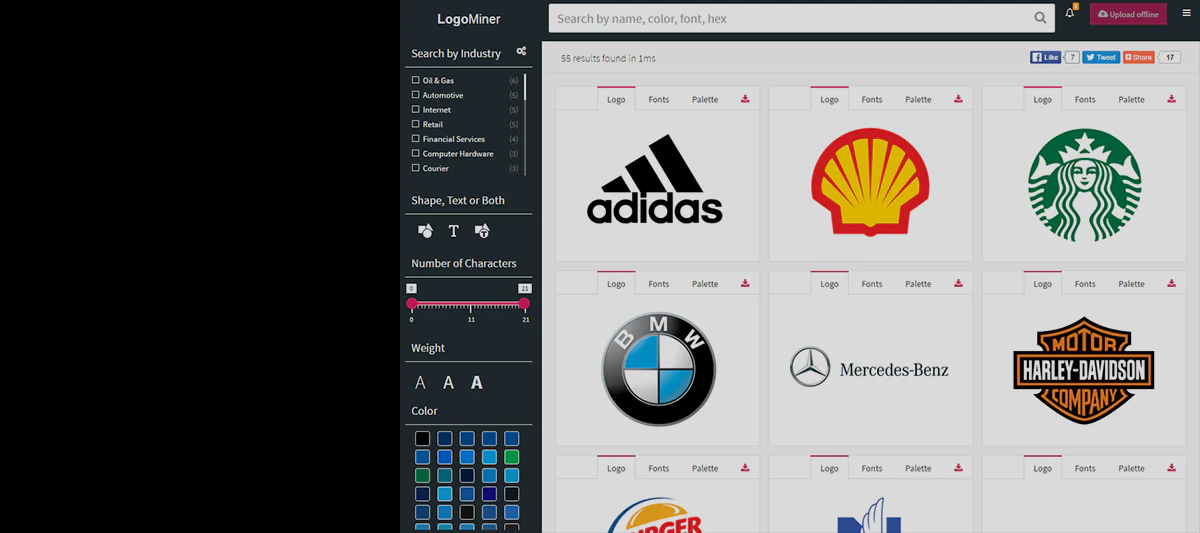Screen dimensions: 1200x533
Task: Check the Retail industry
Action: pyautogui.click(x=416, y=124)
